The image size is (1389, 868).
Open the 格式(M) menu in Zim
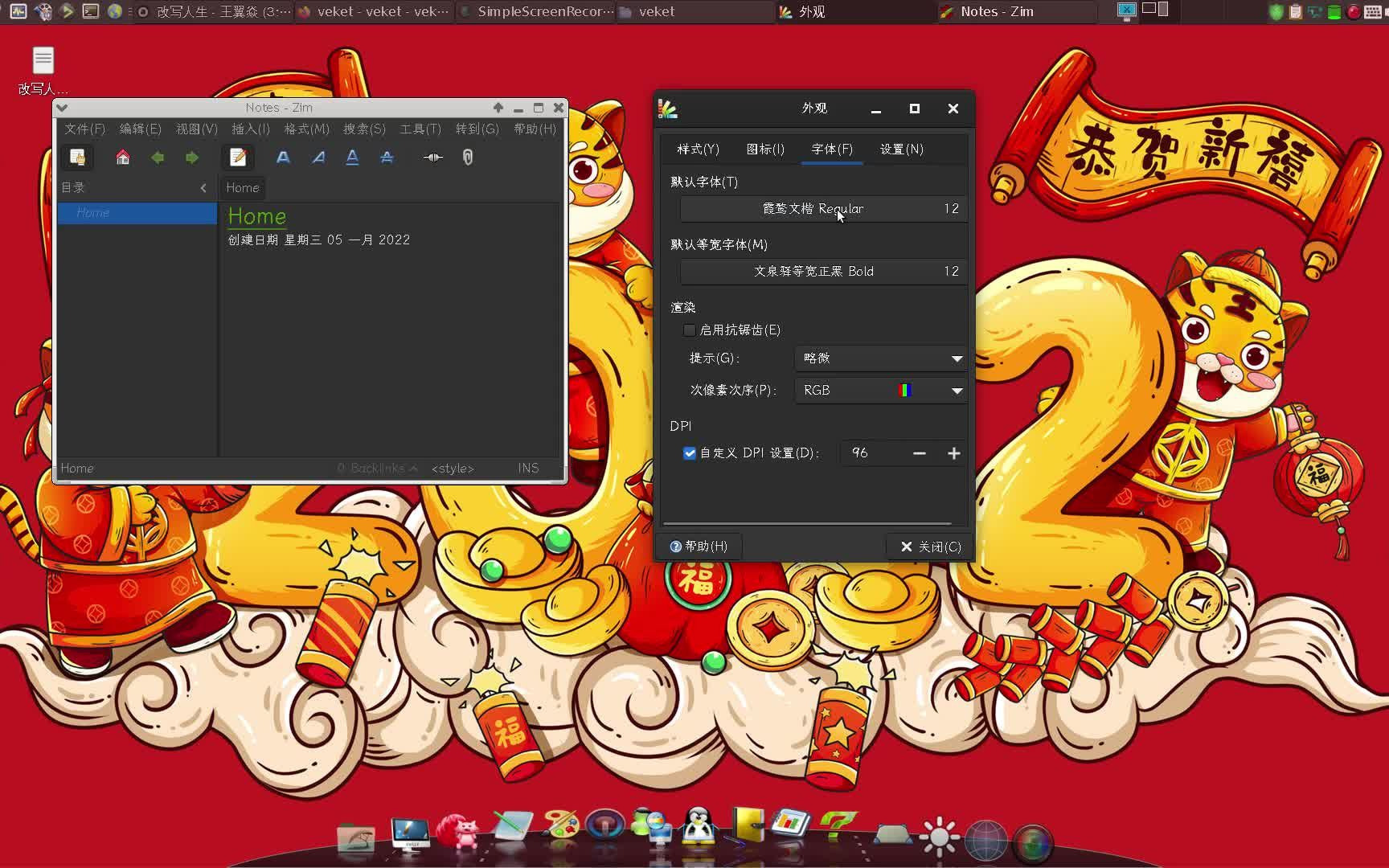pos(306,129)
